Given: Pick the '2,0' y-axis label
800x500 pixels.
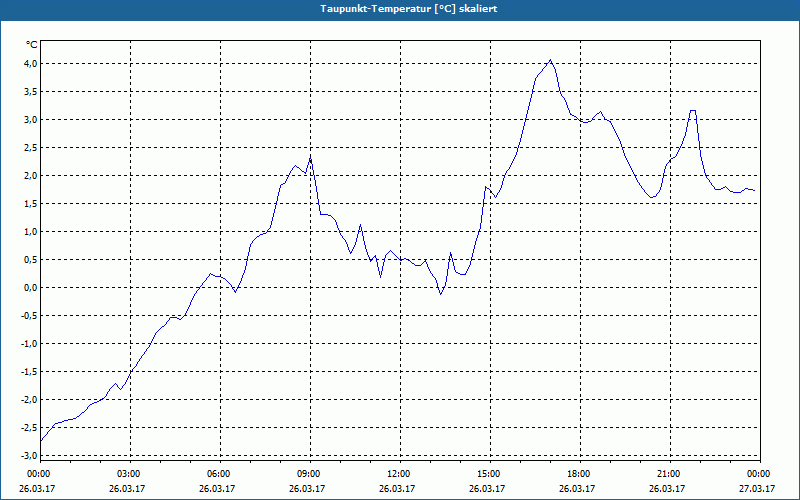Looking at the screenshot, I should click(31, 176).
